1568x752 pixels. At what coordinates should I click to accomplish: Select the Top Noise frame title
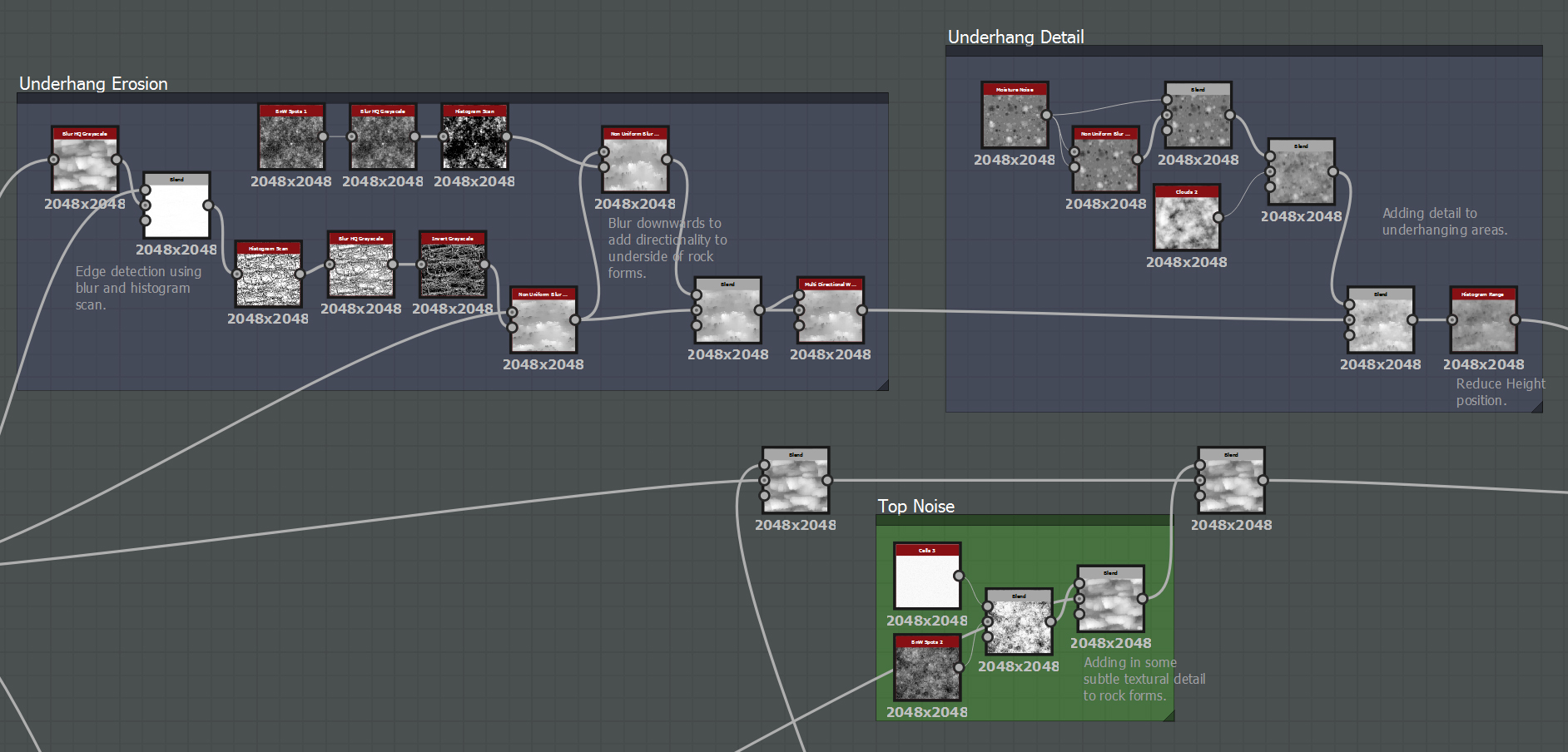click(916, 506)
